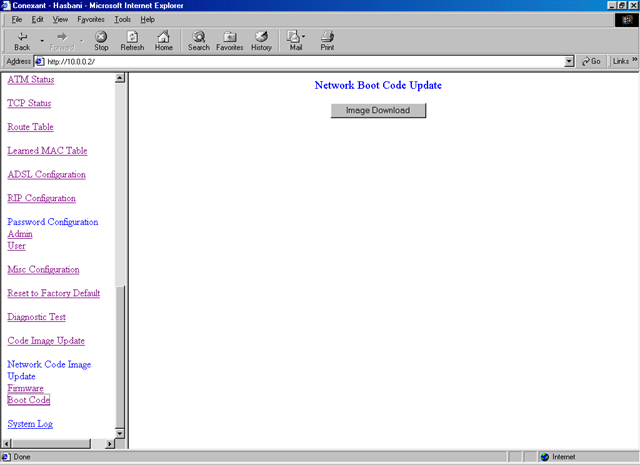Expand the Links toolbar chevron
Image resolution: width=640 pixels, height=465 pixels.
(x=634, y=61)
